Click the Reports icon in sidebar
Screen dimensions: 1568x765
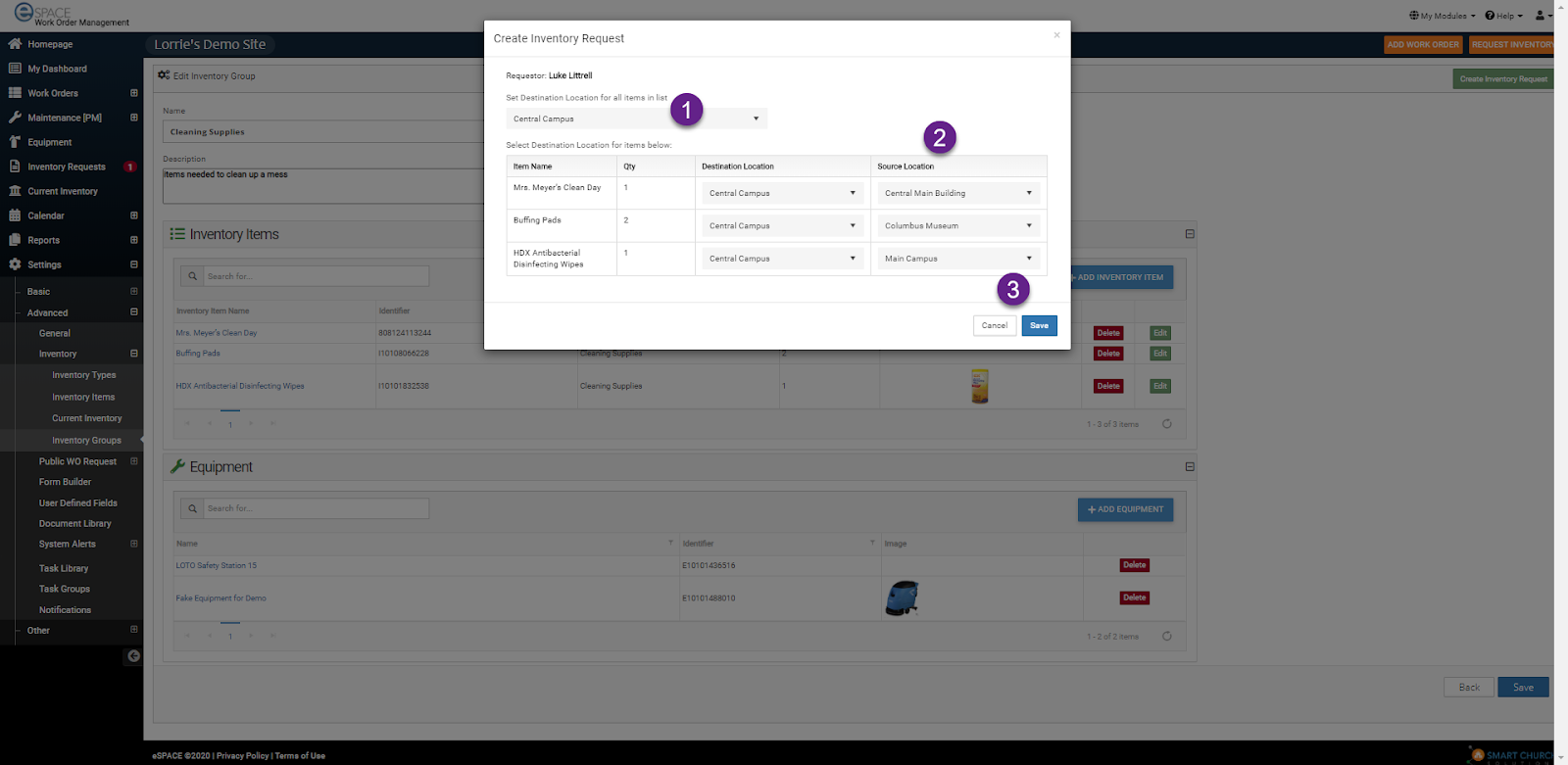pyautogui.click(x=15, y=240)
